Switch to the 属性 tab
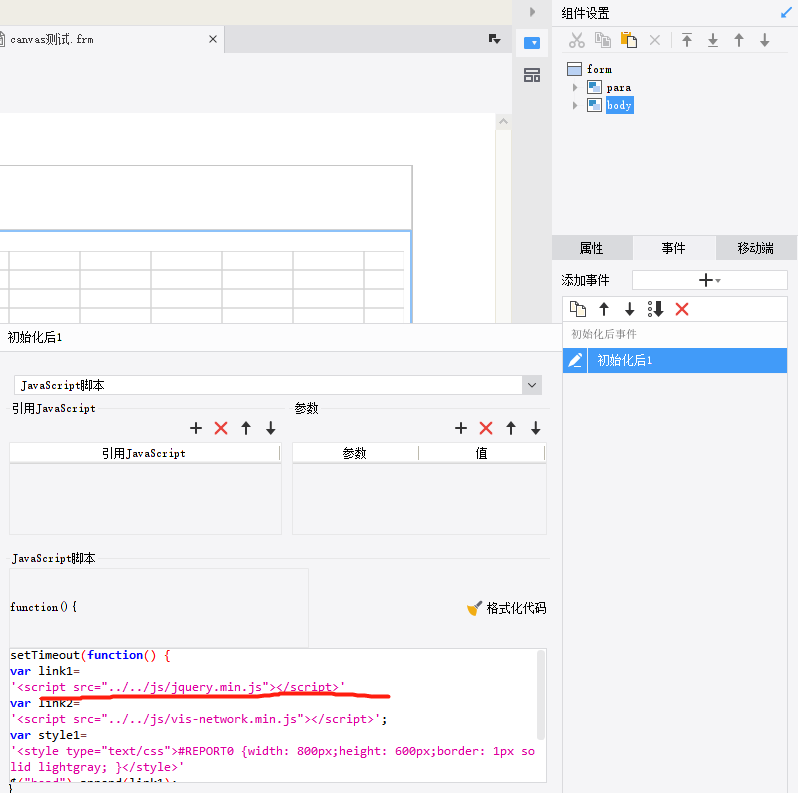The image size is (798, 793). point(592,248)
